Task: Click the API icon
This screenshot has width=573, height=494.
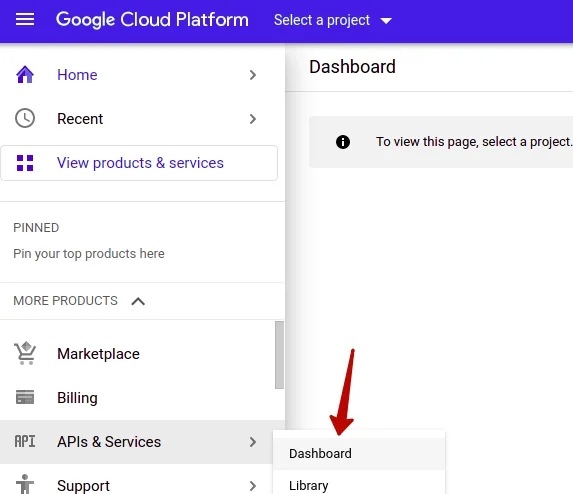Action: coord(25,441)
